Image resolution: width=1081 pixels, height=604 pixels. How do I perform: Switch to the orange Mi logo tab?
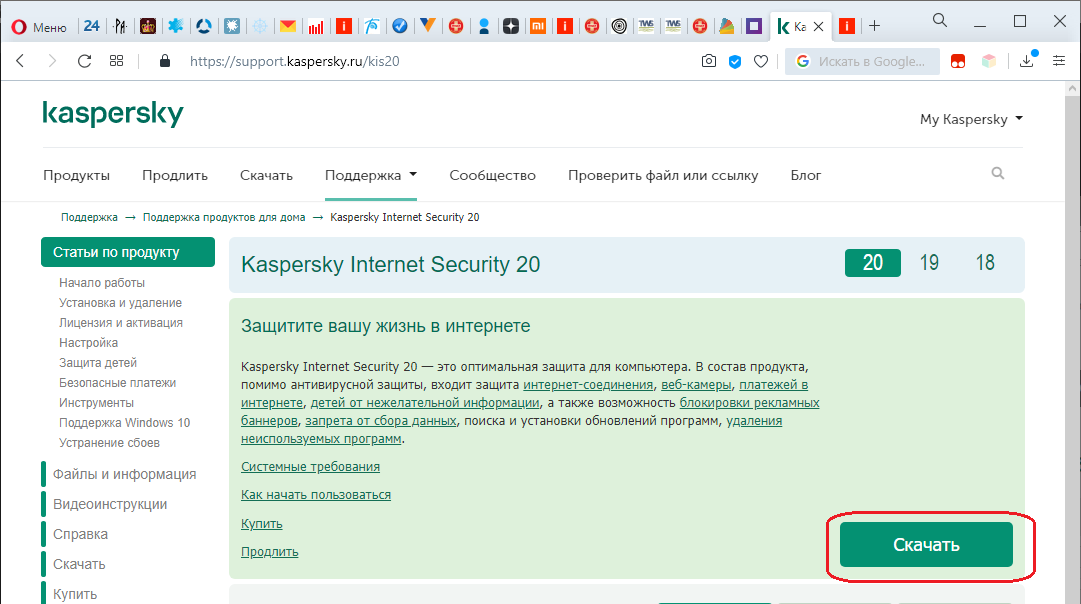(x=538, y=26)
